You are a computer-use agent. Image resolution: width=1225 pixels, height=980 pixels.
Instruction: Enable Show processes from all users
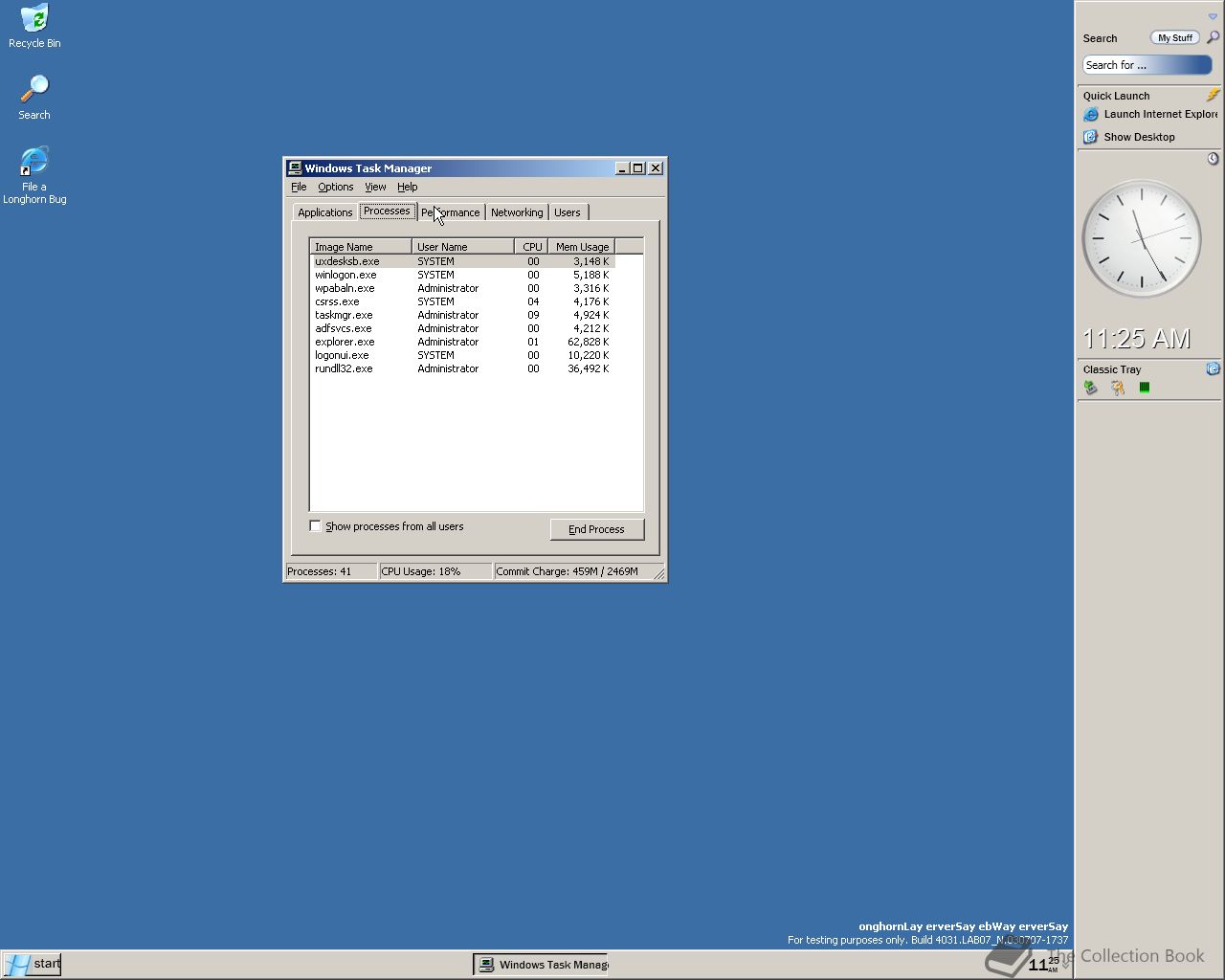(x=315, y=525)
